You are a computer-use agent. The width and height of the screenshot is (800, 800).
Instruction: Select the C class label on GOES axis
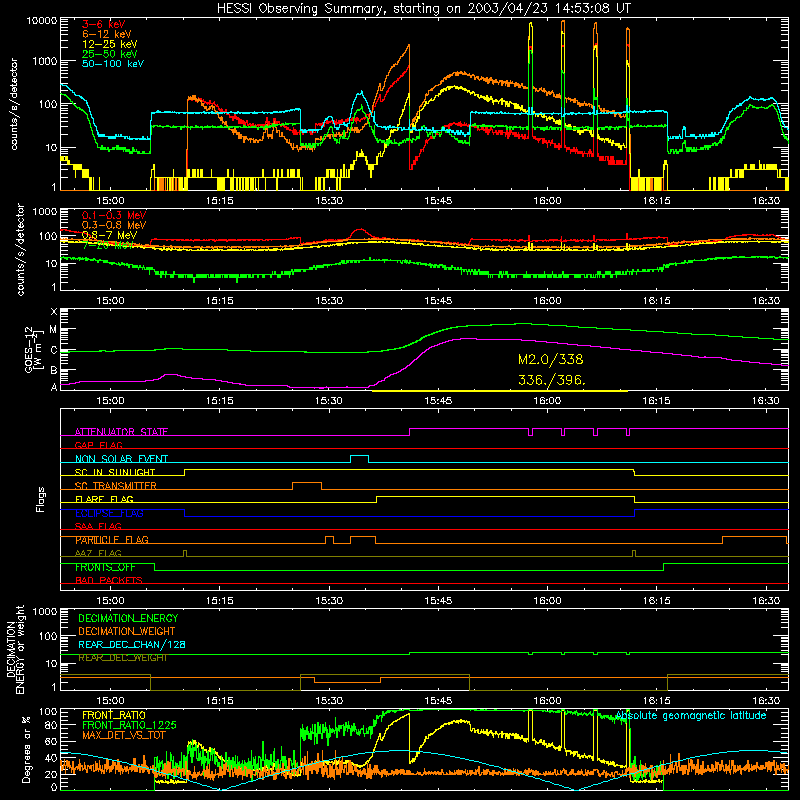point(54,351)
